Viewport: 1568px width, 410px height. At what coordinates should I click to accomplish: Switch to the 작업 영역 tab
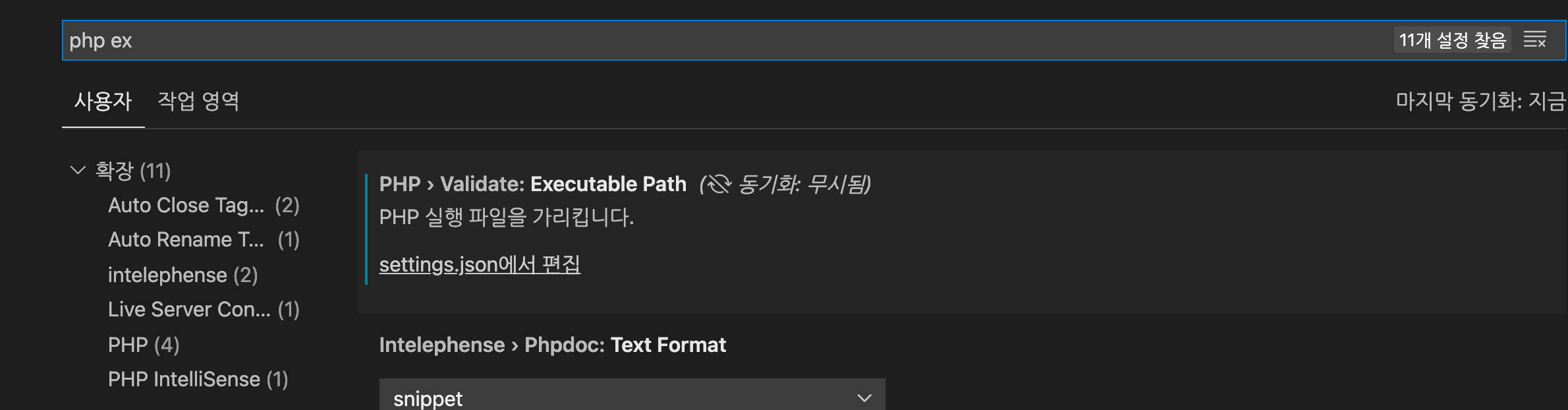(x=198, y=101)
